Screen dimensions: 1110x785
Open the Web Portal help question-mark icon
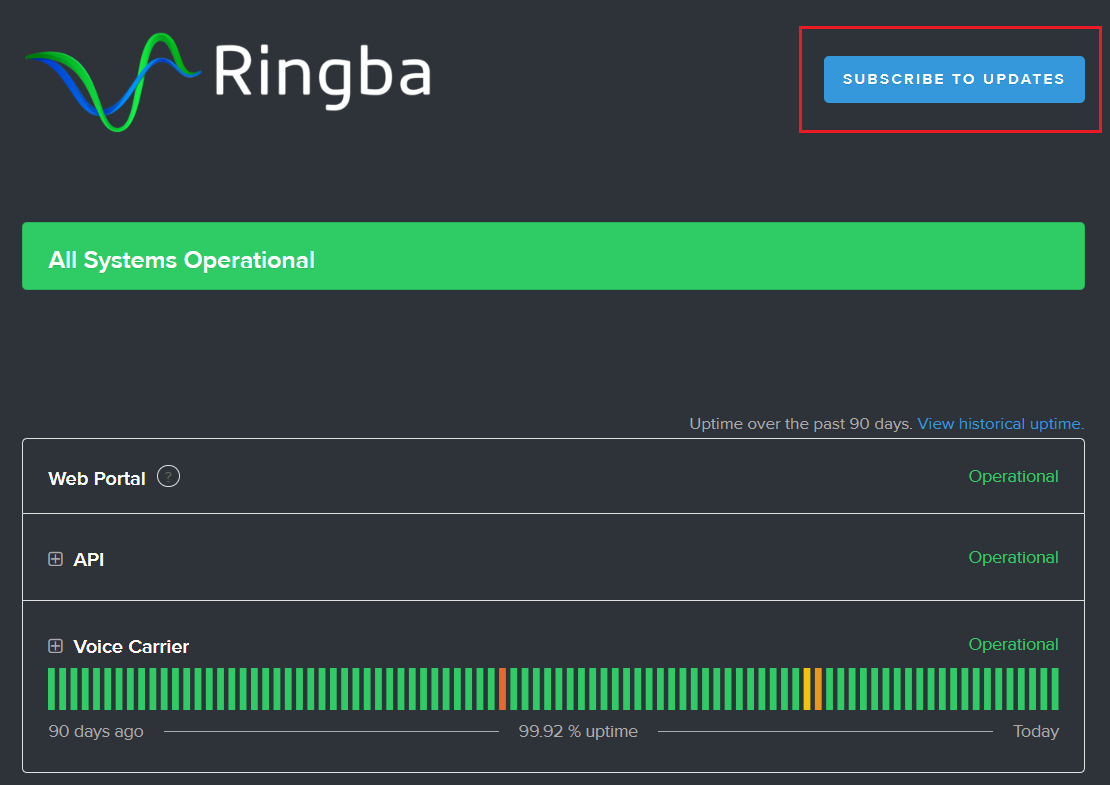pos(168,476)
